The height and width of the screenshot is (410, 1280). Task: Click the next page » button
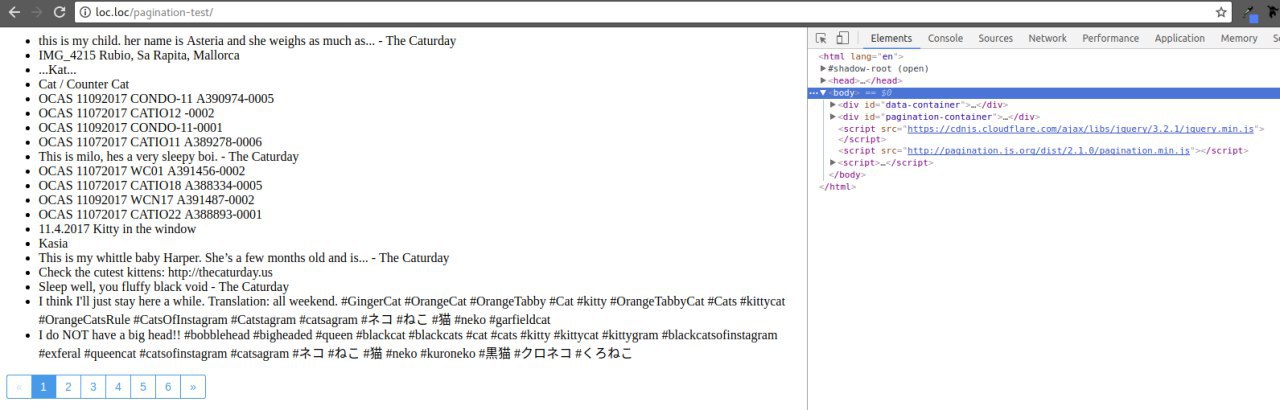click(x=193, y=387)
